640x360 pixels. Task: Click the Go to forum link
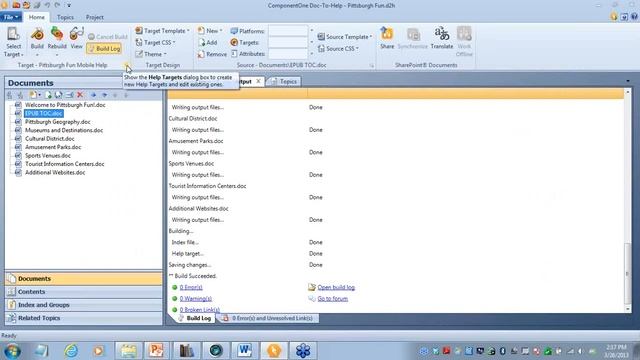[333, 299]
